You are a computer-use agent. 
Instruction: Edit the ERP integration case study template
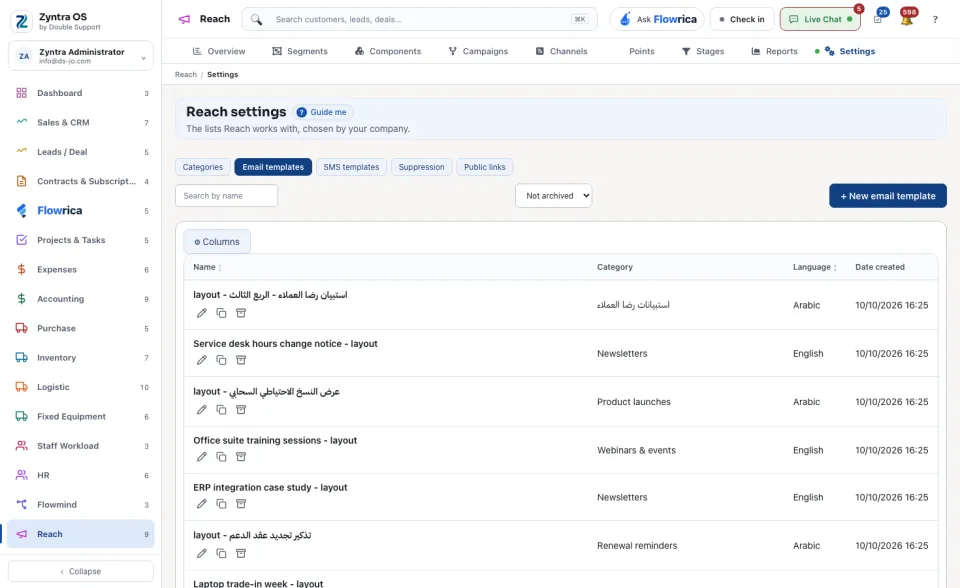point(201,504)
